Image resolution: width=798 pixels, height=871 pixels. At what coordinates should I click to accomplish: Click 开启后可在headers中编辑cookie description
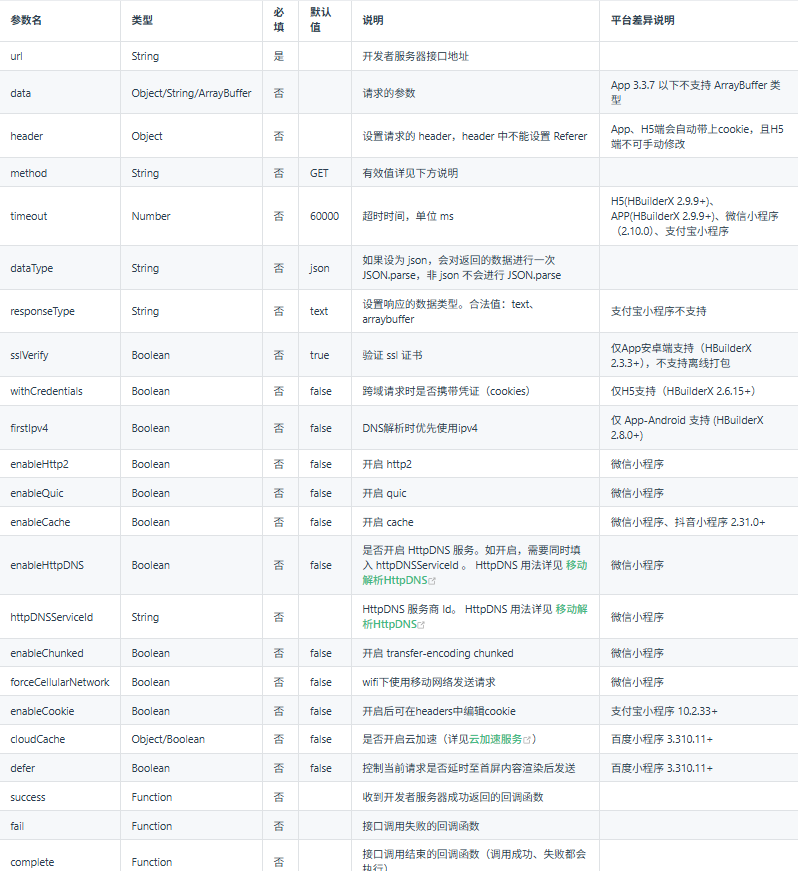tap(439, 711)
